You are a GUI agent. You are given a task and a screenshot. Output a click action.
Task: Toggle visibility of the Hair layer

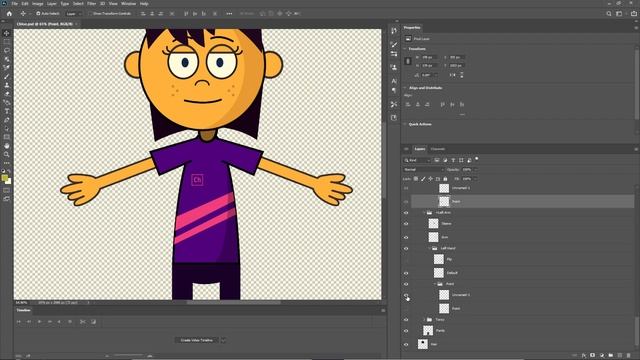point(406,344)
